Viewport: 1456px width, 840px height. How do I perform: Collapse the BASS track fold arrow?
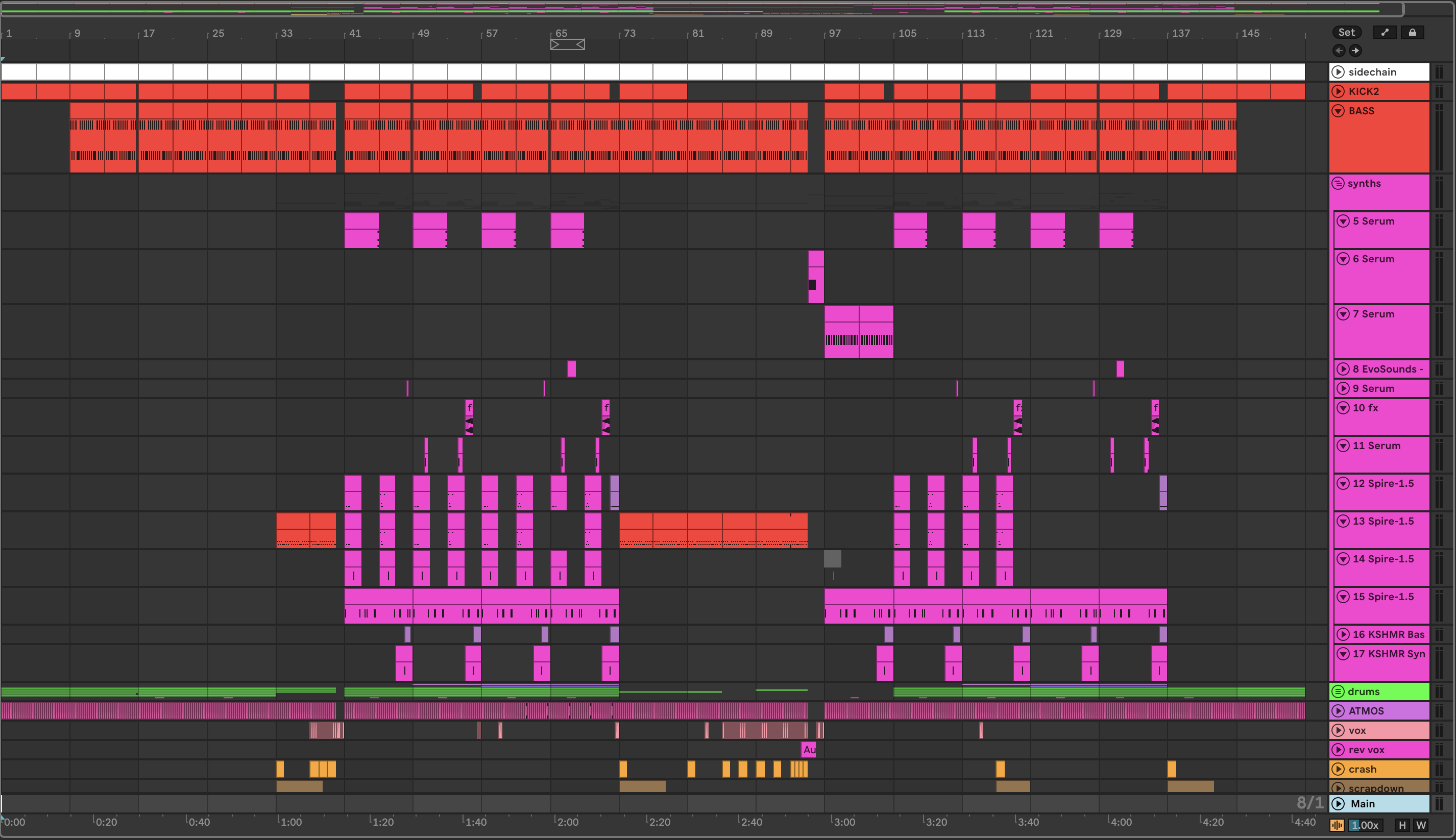(x=1338, y=111)
